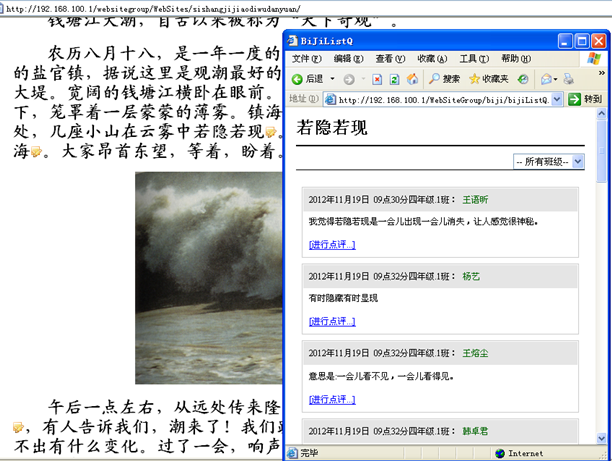612x461 pixels.
Task: Open the 工具(T) menu
Action: (474, 59)
